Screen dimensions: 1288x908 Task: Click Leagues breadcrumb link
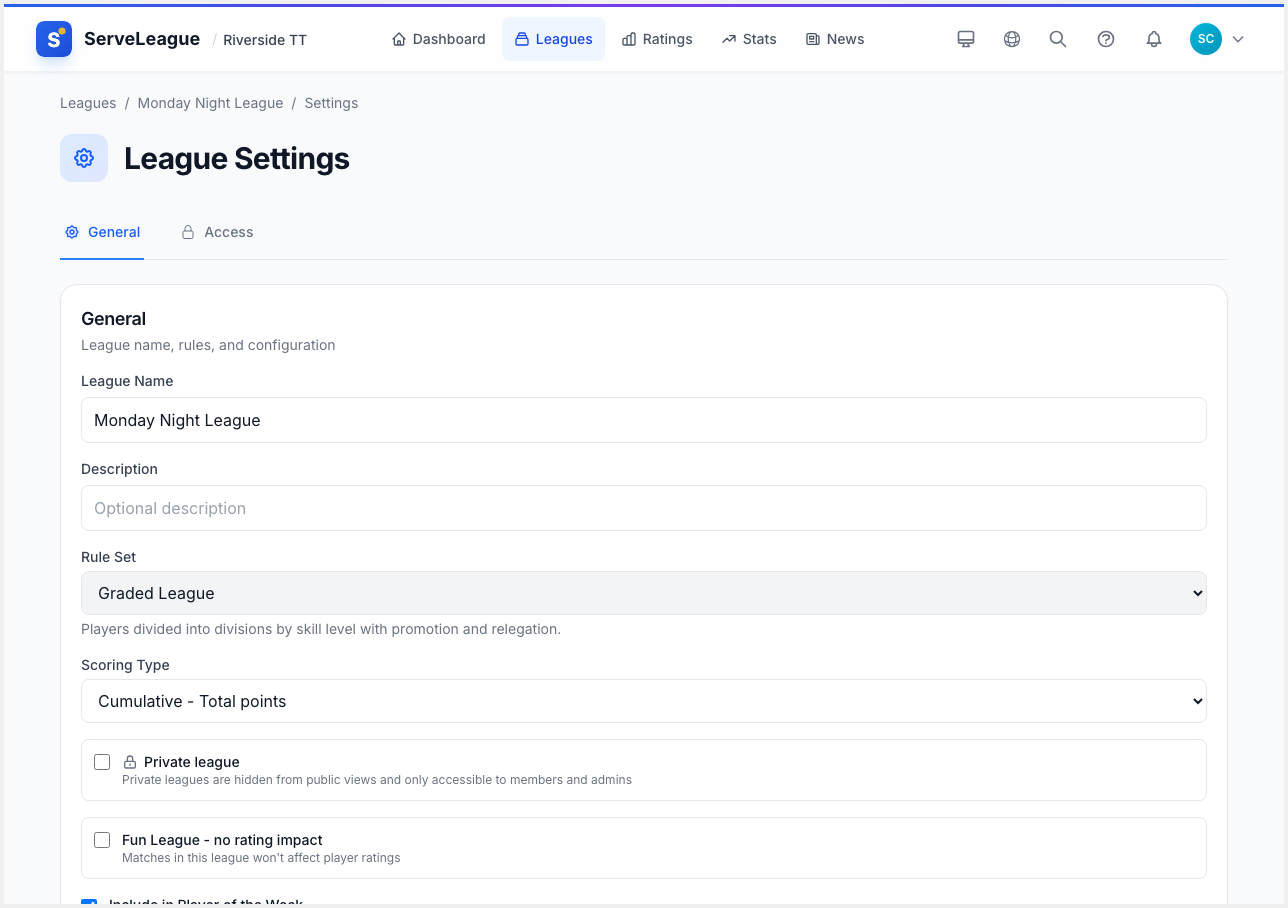pos(88,103)
